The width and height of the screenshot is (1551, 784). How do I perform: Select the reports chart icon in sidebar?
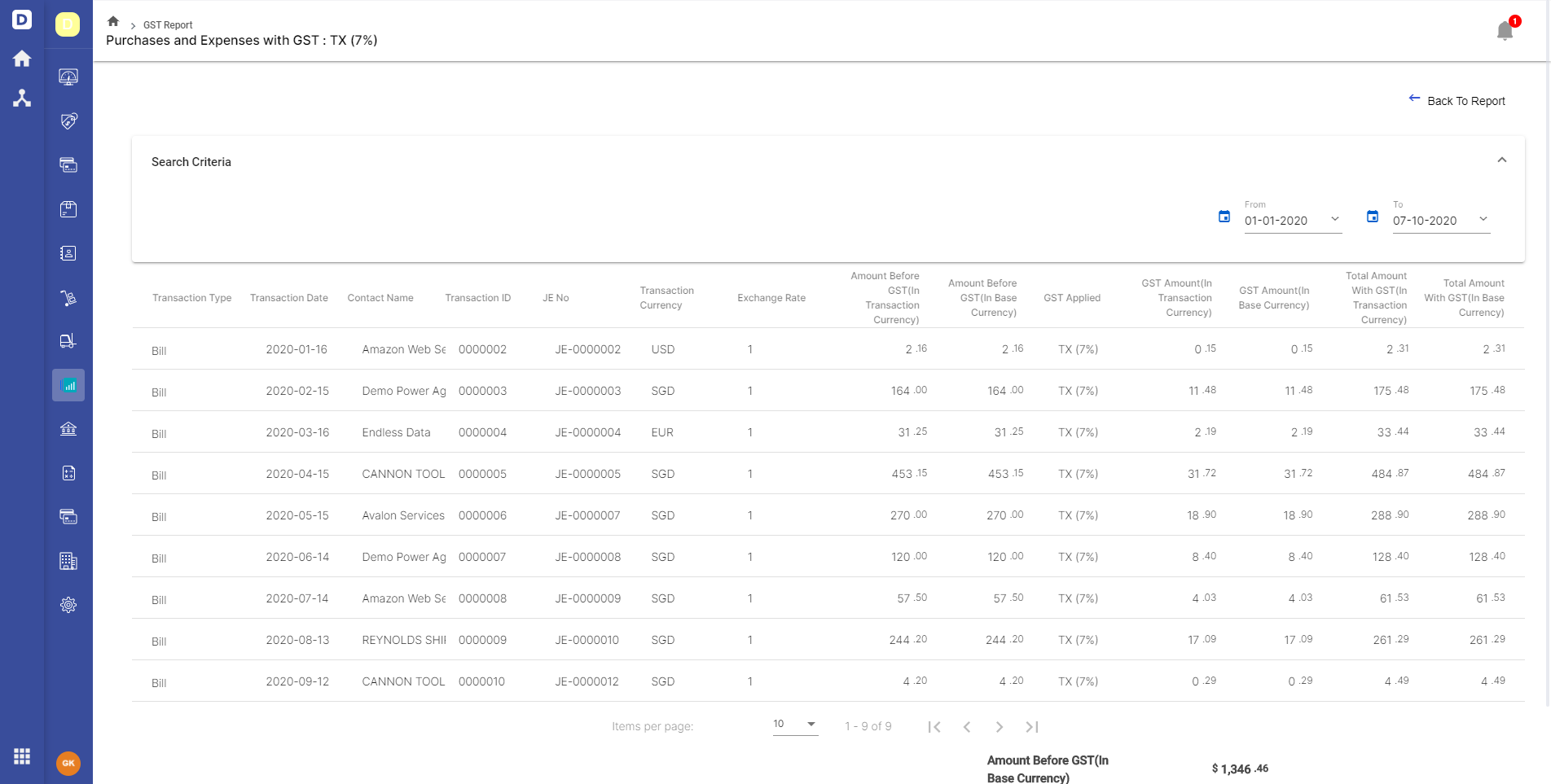(x=68, y=385)
